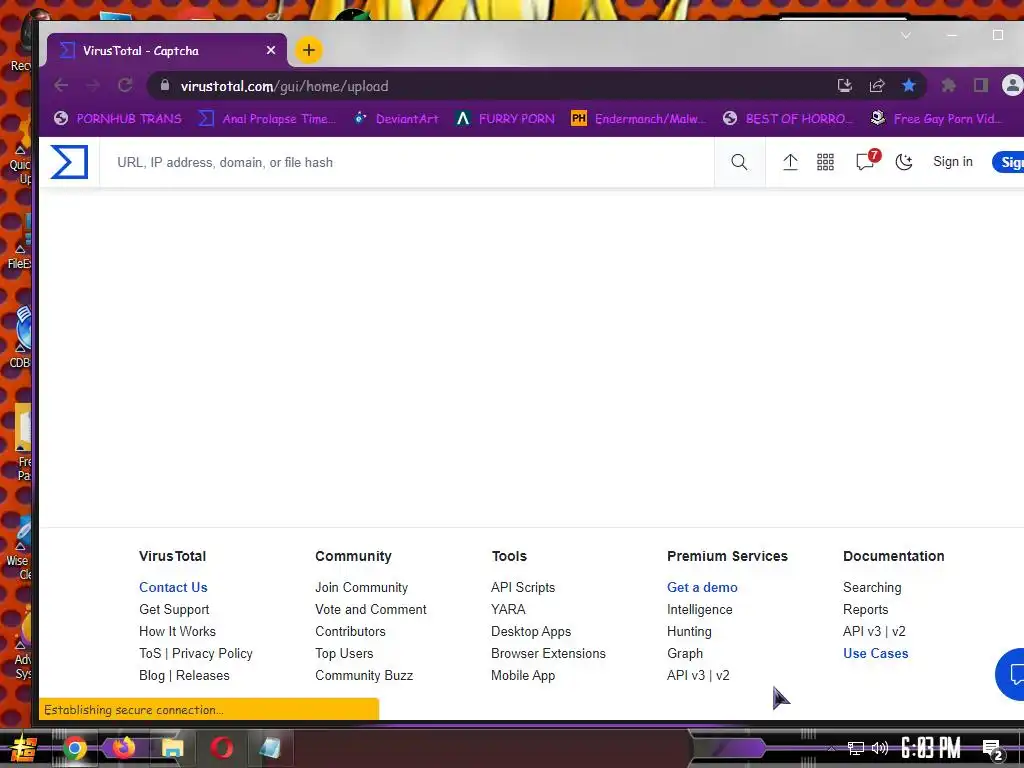Reload the page with refresh icon

pyautogui.click(x=125, y=86)
